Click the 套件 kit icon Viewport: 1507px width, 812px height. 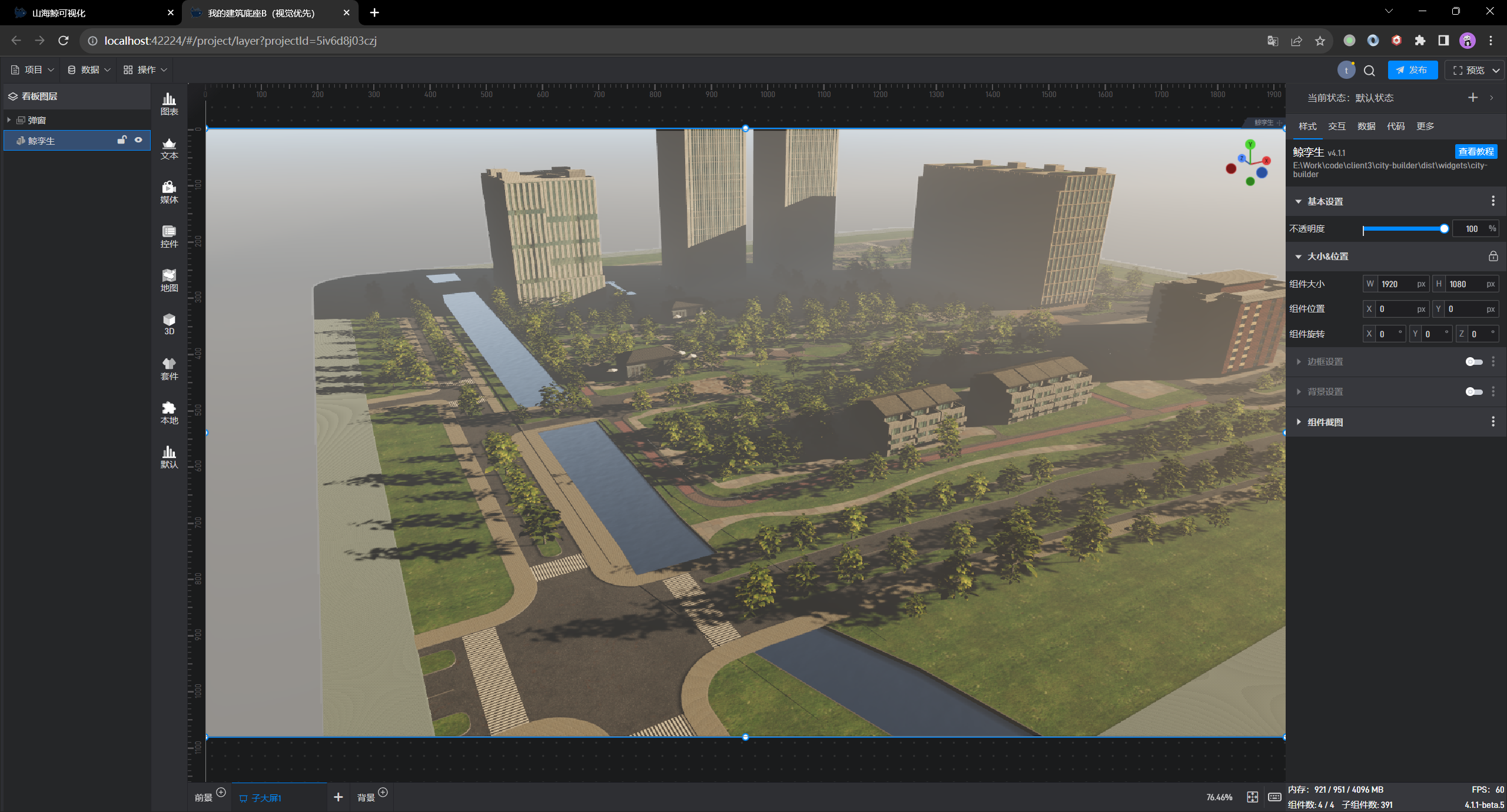tap(169, 368)
